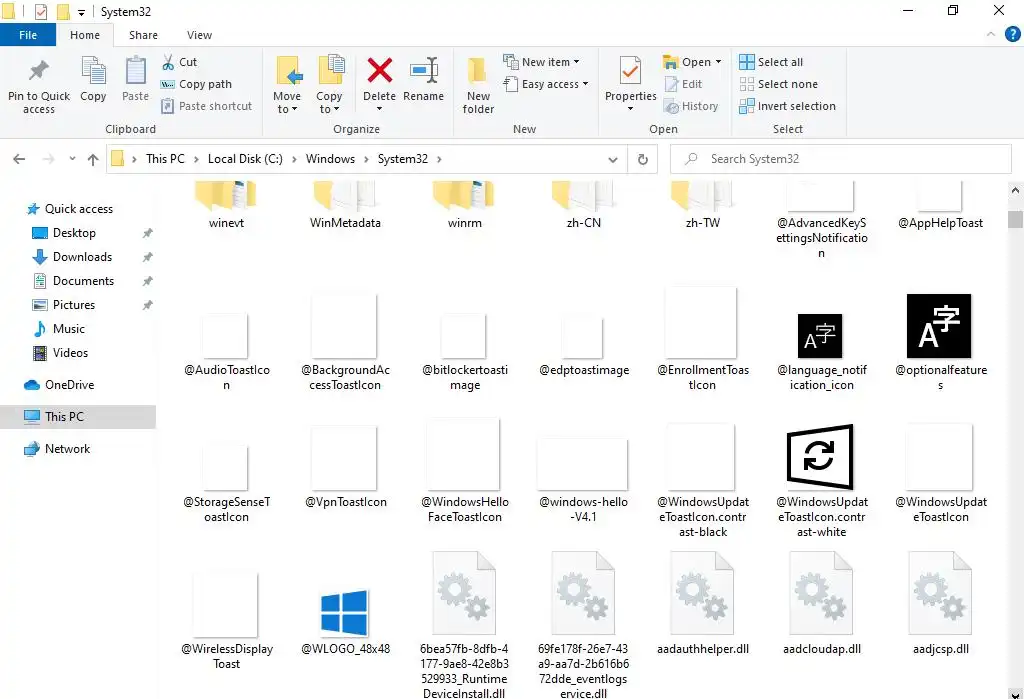Image resolution: width=1024 pixels, height=699 pixels.
Task: Switch to the View tab
Action: [199, 35]
